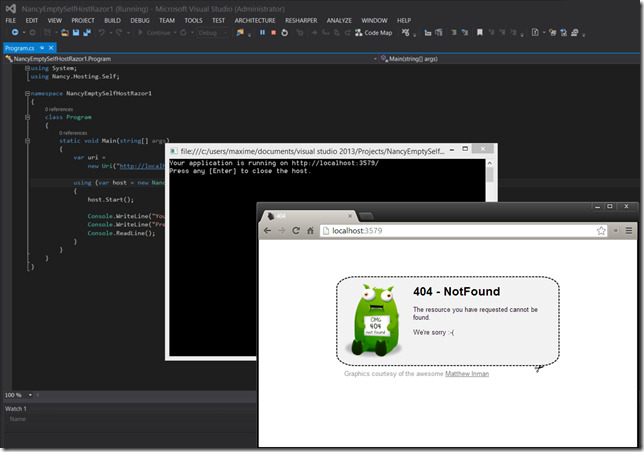
Task: Click the Continue debugging button
Action: (x=154, y=32)
